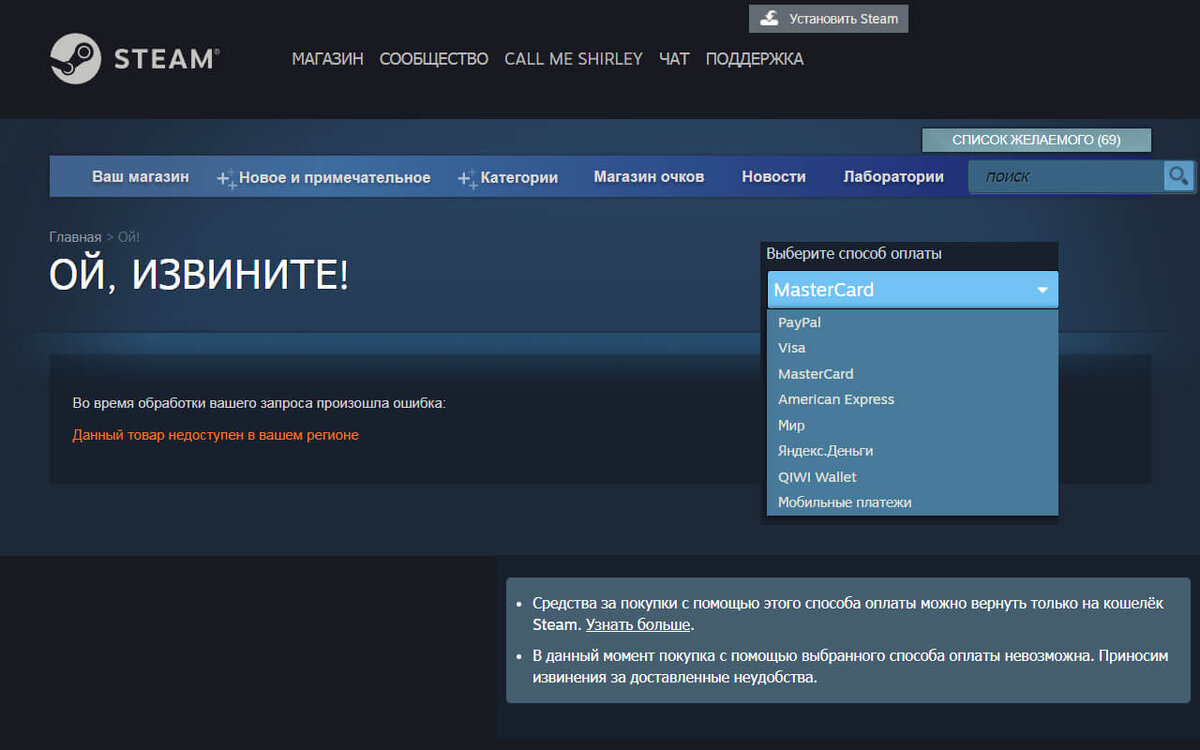Click the magnifying glass search icon
This screenshot has width=1200, height=750.
[x=1178, y=176]
